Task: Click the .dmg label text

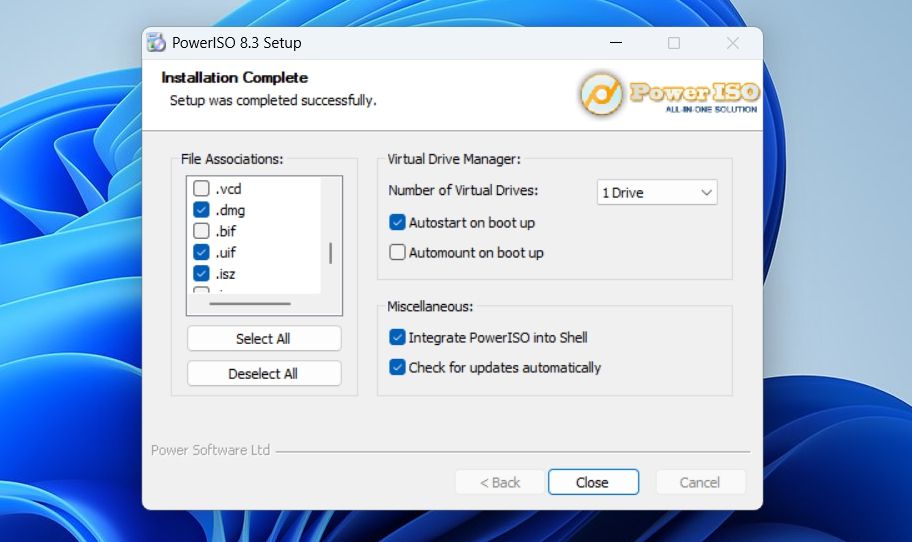Action: [230, 211]
